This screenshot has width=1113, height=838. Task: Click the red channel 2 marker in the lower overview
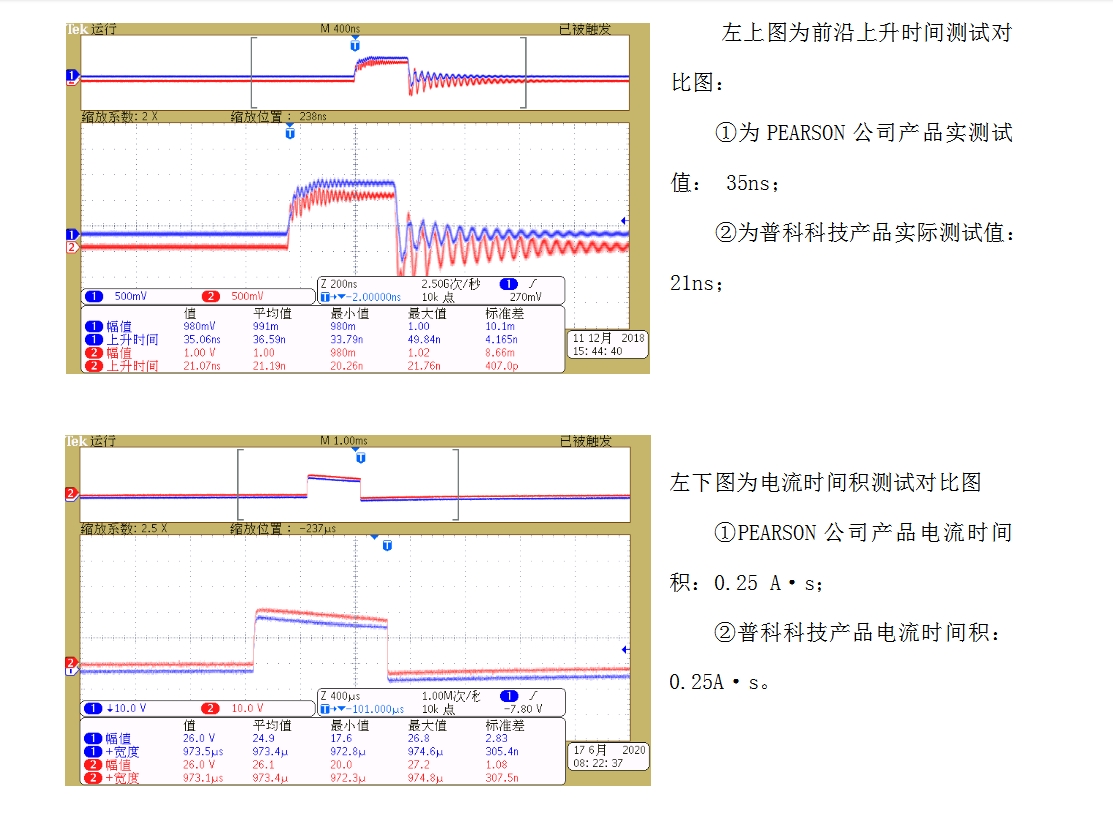coord(72,493)
